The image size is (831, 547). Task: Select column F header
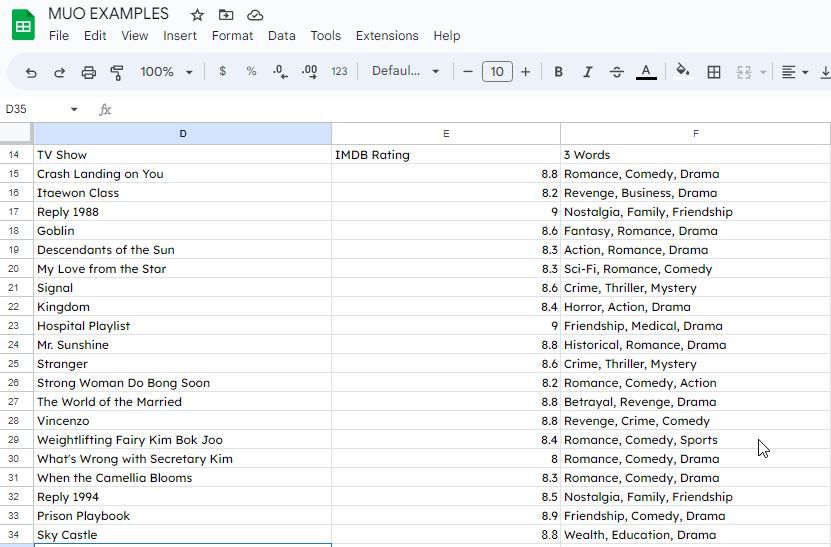(x=695, y=134)
